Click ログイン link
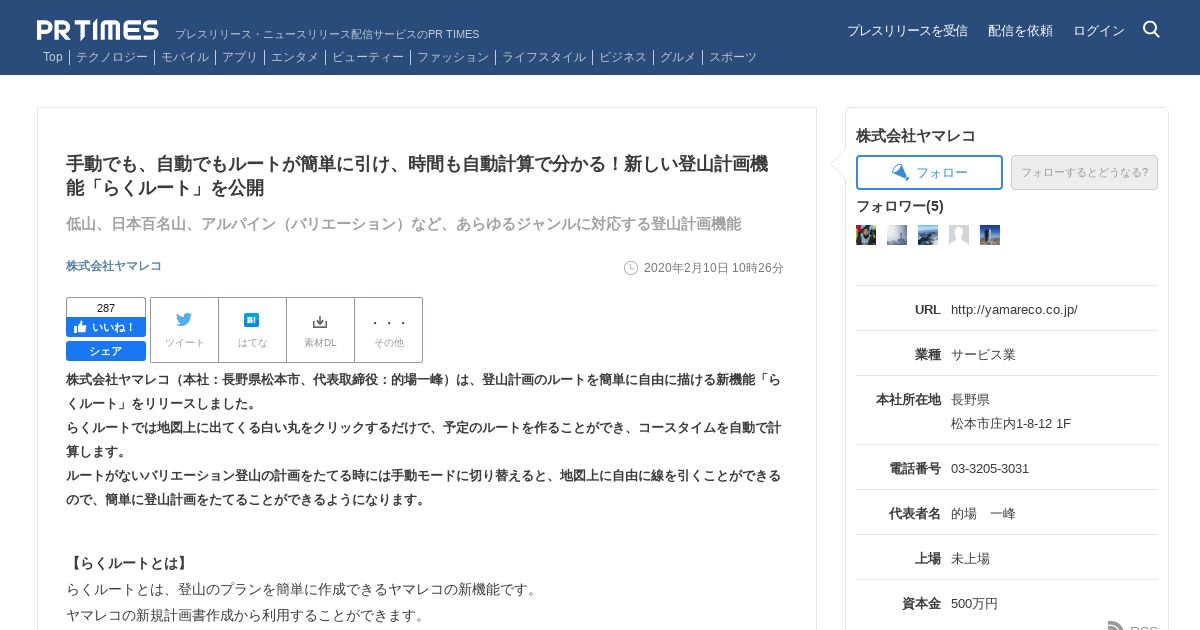Screen dimensions: 1200x630 point(1099,31)
